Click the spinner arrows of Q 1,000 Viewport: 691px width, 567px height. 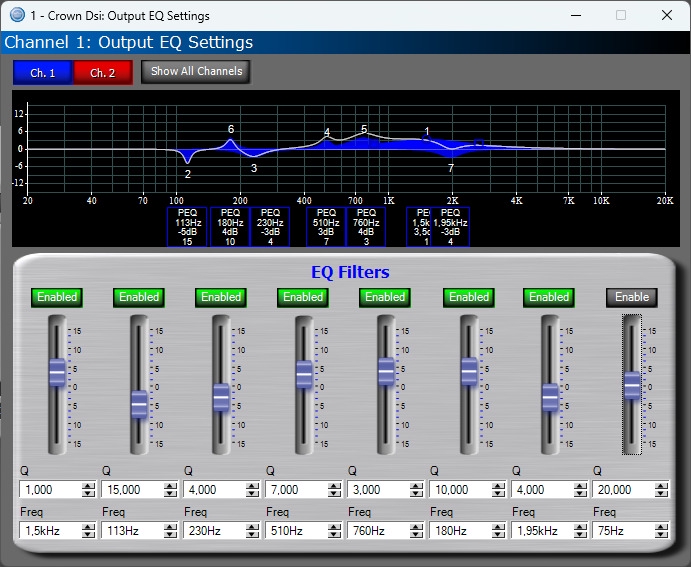point(88,489)
